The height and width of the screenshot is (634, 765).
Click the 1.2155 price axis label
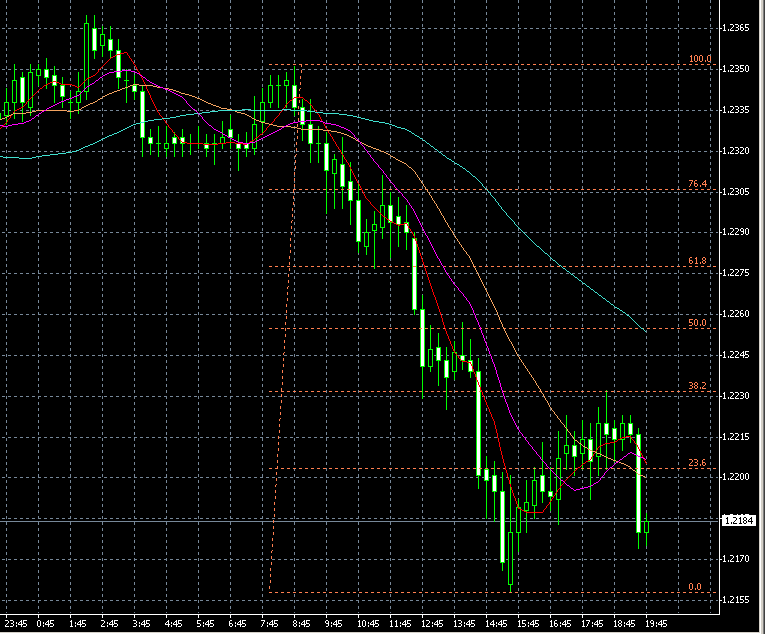[x=736, y=600]
